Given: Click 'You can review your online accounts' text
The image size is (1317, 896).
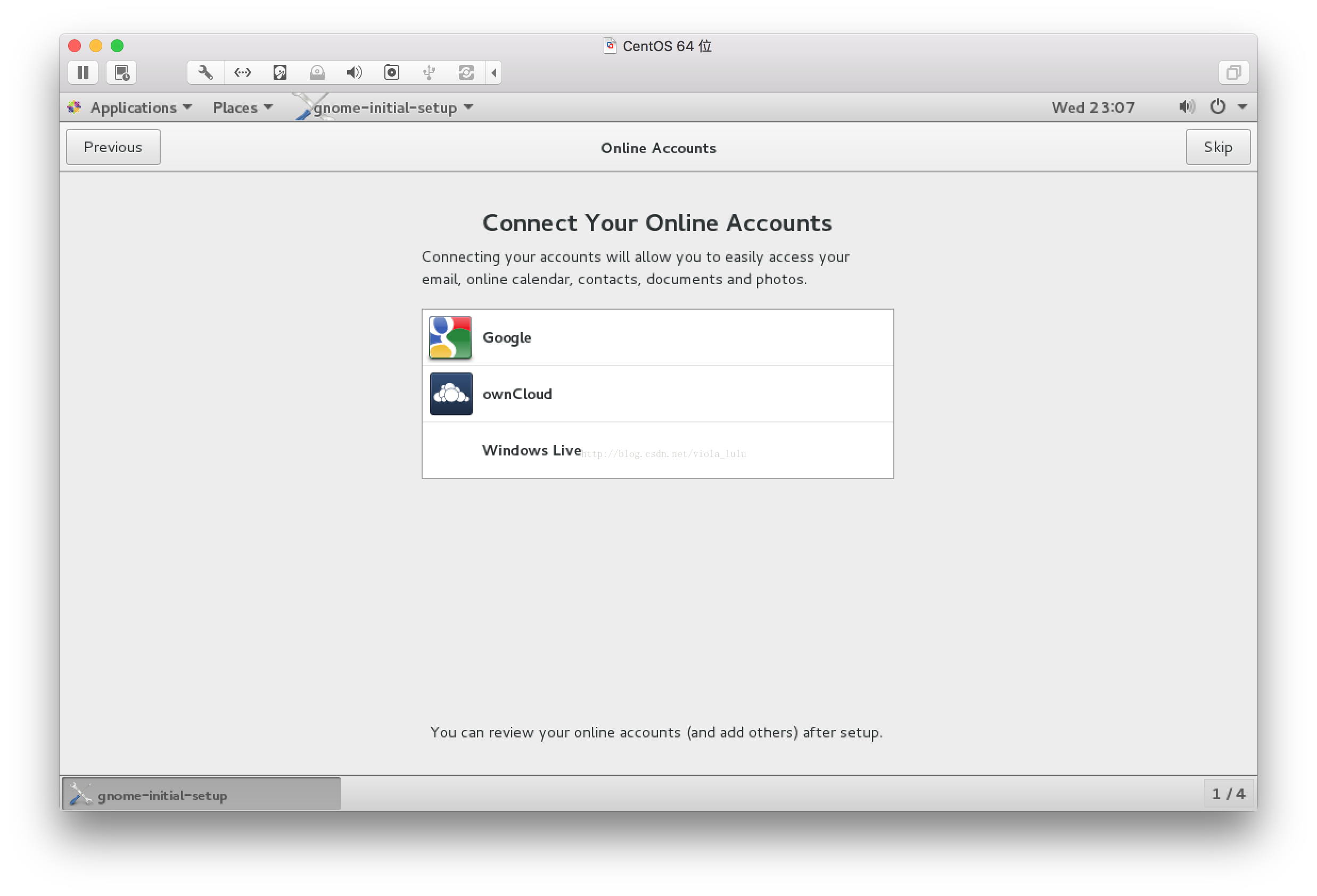Looking at the screenshot, I should 656,732.
